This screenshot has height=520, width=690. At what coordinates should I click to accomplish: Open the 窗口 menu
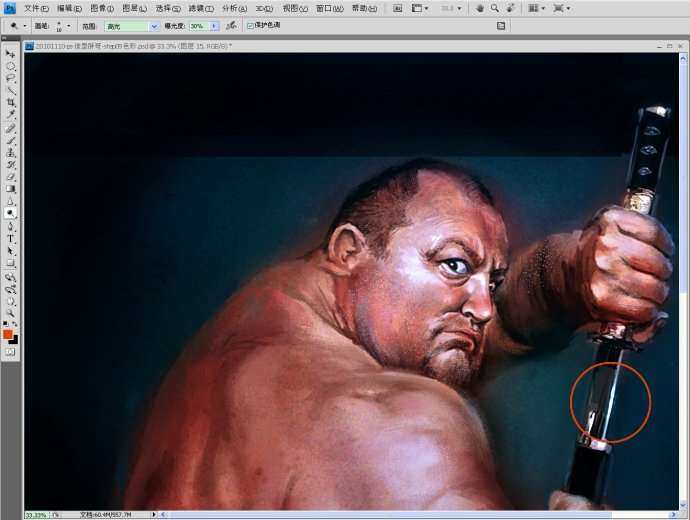(330, 8)
